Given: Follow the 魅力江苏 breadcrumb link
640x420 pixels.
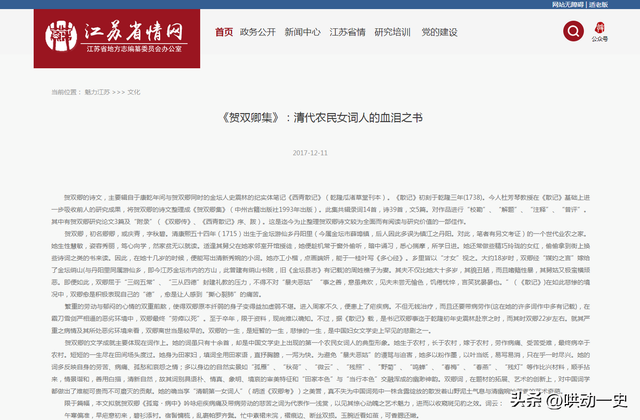Looking at the screenshot, I should pyautogui.click(x=97, y=92).
